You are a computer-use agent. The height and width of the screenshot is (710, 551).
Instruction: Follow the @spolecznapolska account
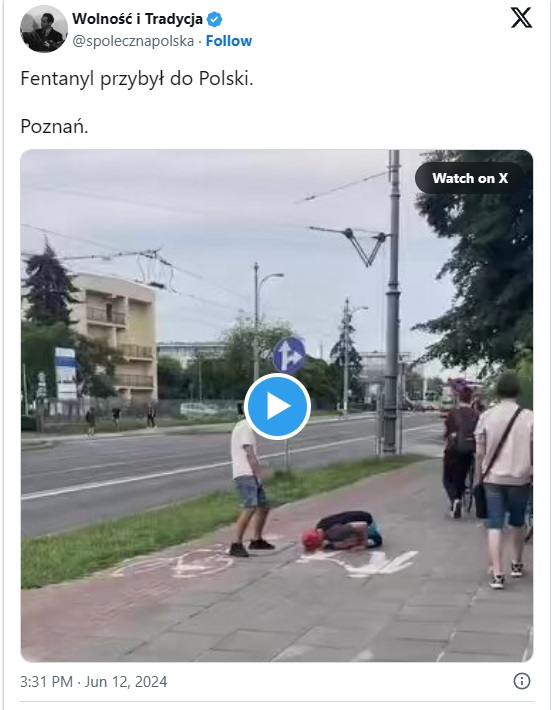[229, 41]
